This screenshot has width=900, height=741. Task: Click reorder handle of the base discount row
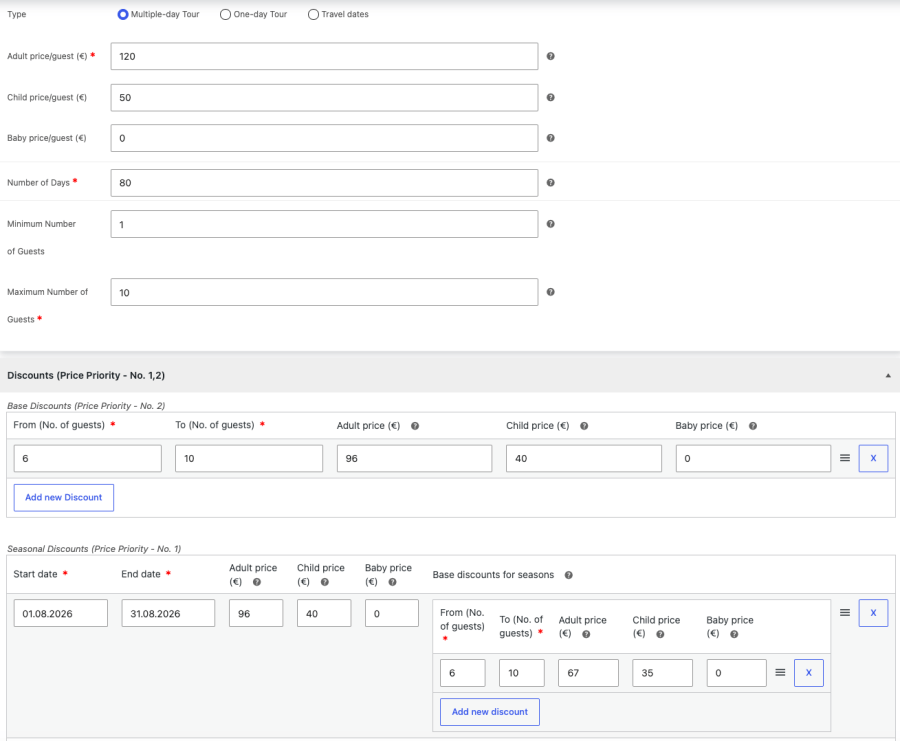tap(845, 458)
